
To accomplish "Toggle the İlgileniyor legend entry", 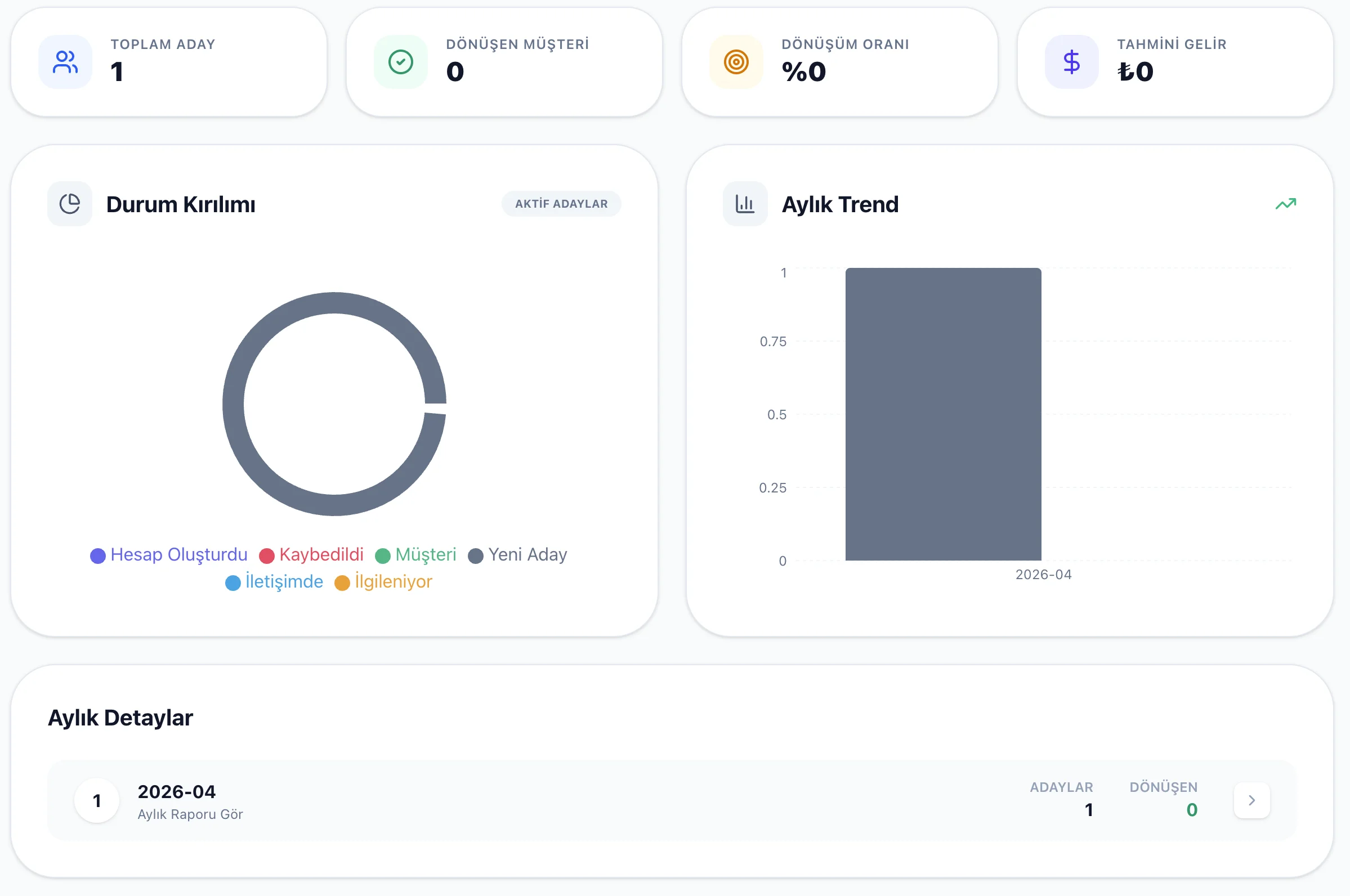I will point(383,582).
